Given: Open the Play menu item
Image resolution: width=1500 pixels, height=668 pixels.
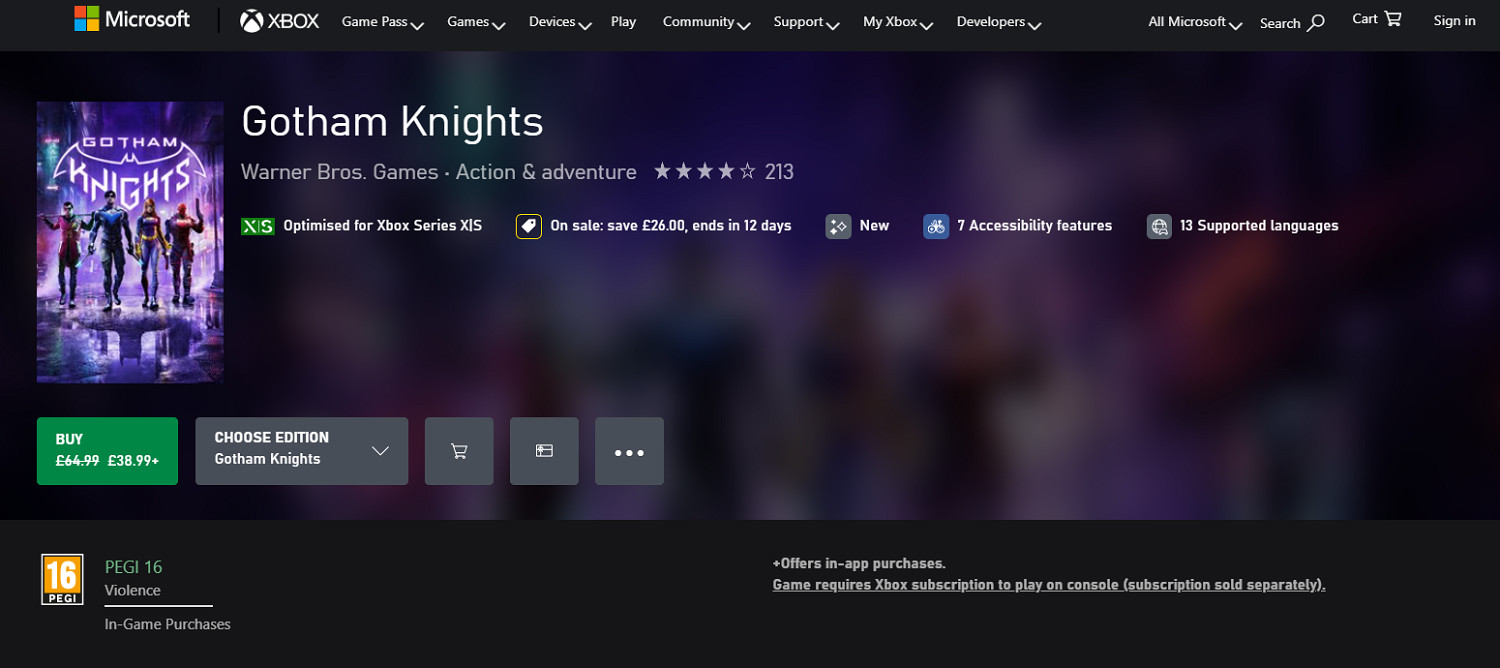Looking at the screenshot, I should tap(623, 22).
